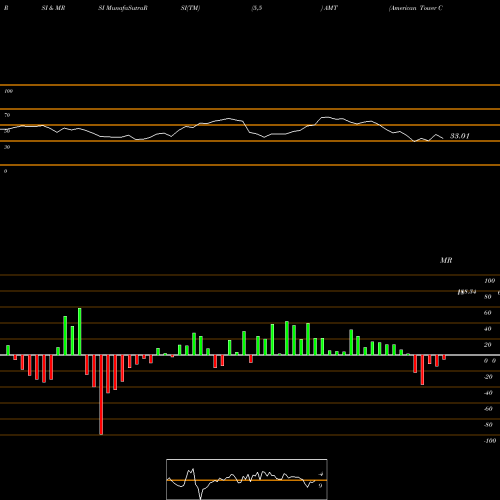This screenshot has width=500, height=500.
Task: Click the tallest green MR histogram bar
Action: point(80,331)
